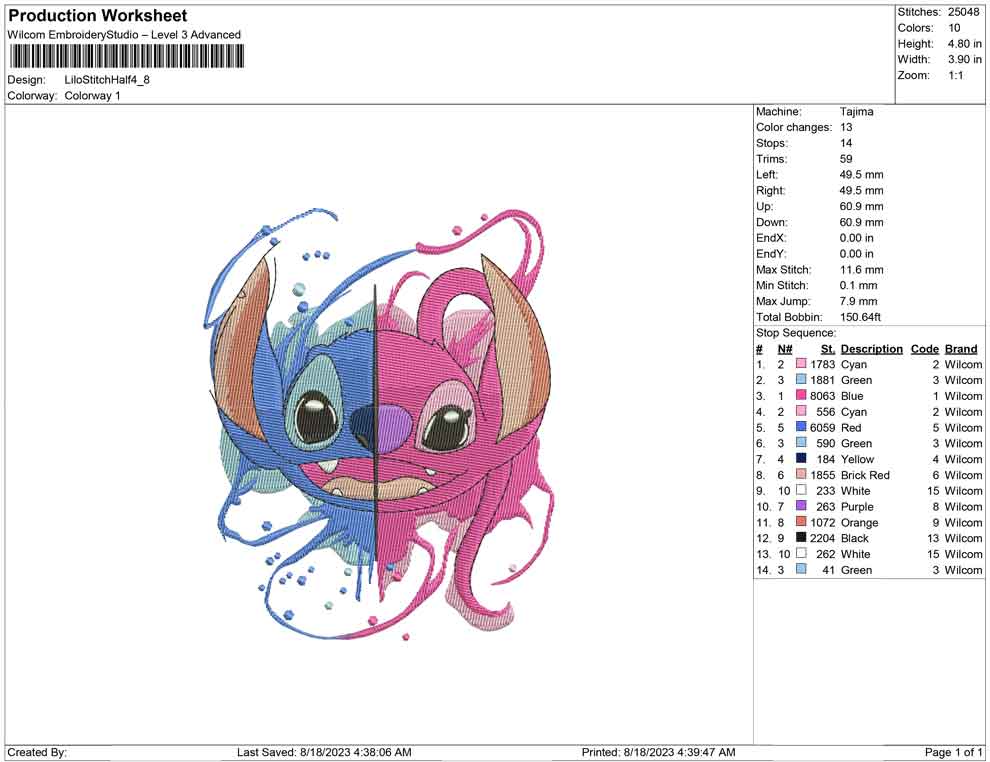Click the Brand column header
Viewport: 990px width, 762px height.
[x=961, y=349]
